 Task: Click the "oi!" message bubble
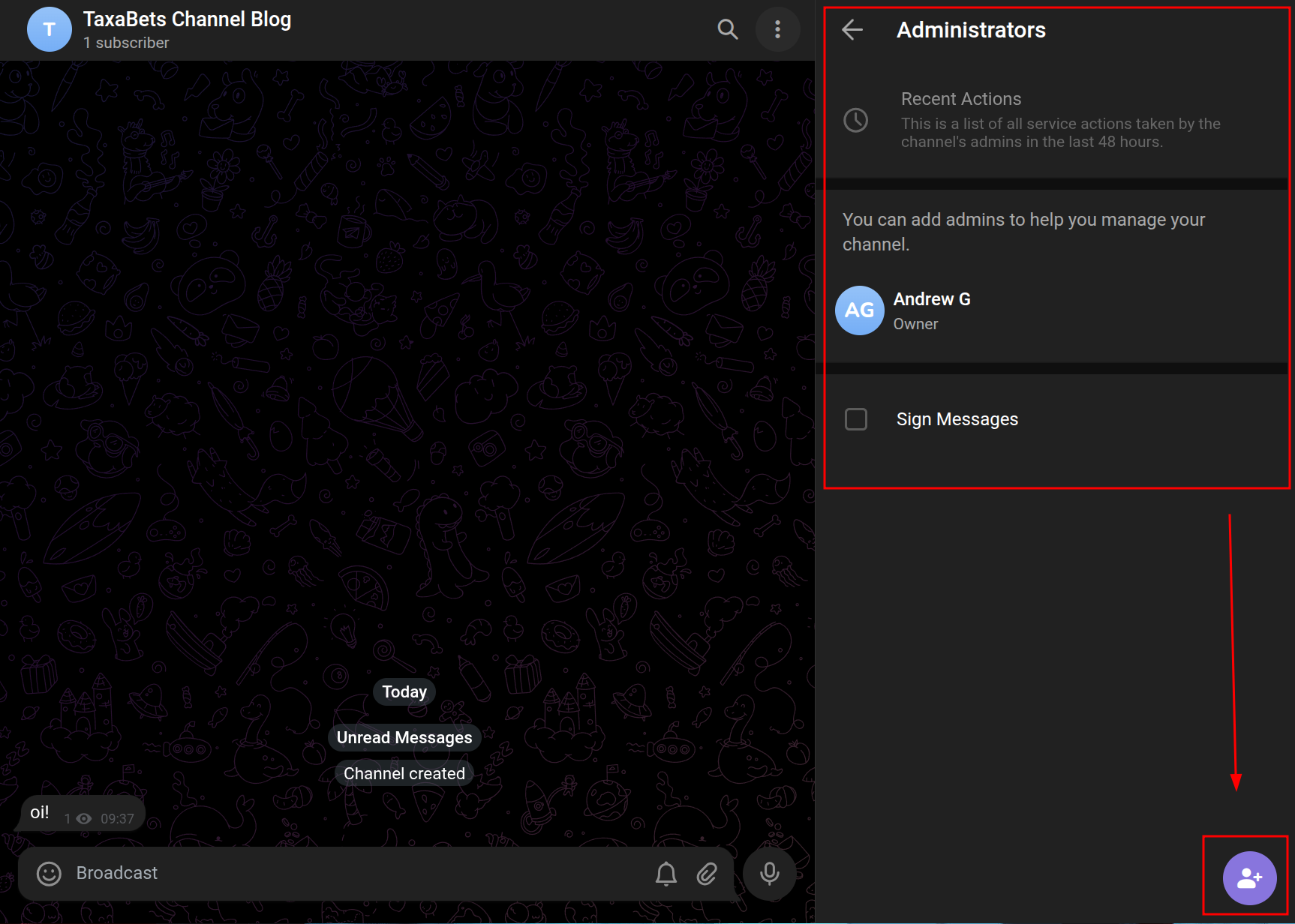point(40,813)
